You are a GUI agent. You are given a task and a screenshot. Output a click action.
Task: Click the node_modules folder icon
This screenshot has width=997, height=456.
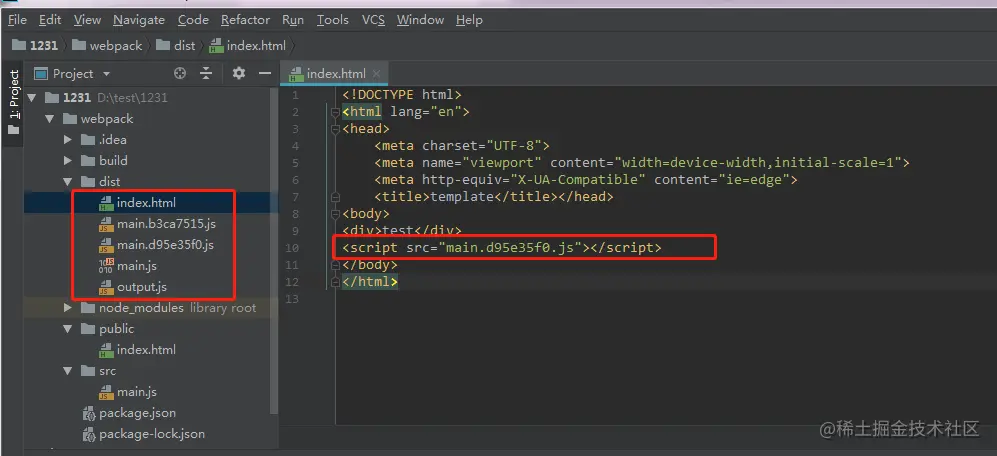(88, 308)
